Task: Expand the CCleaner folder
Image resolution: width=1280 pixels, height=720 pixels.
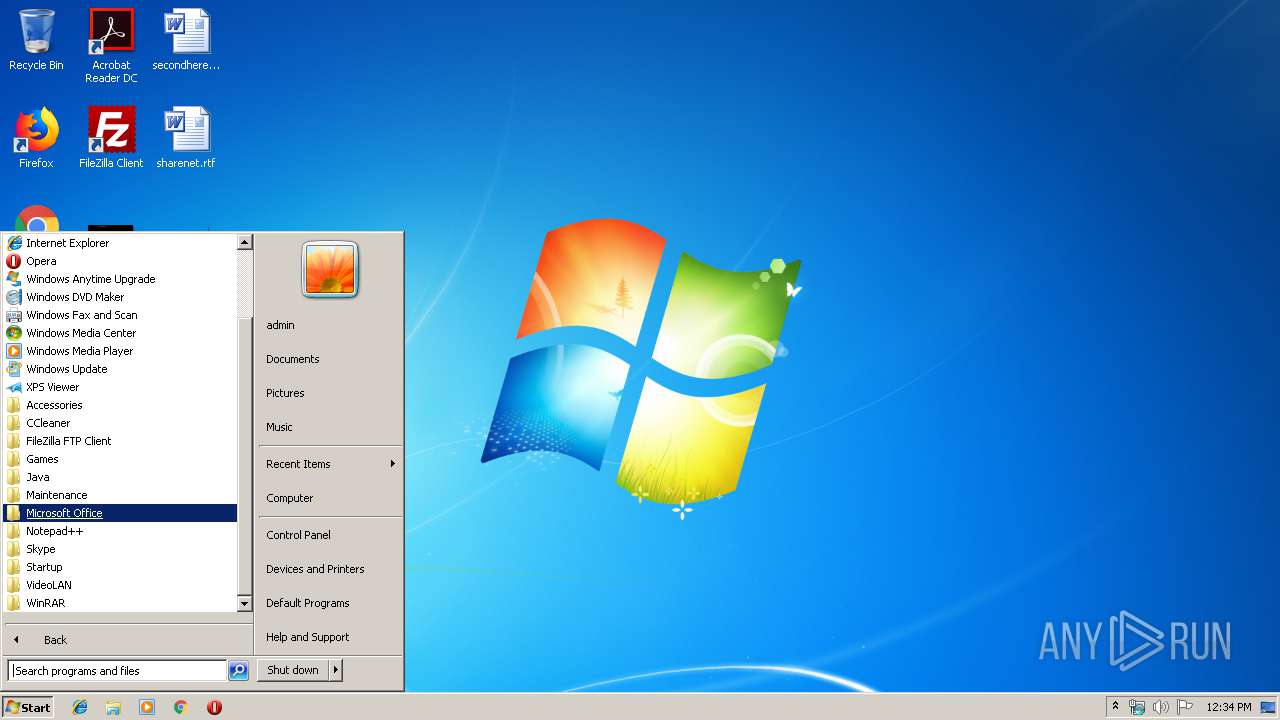Action: tap(120, 423)
